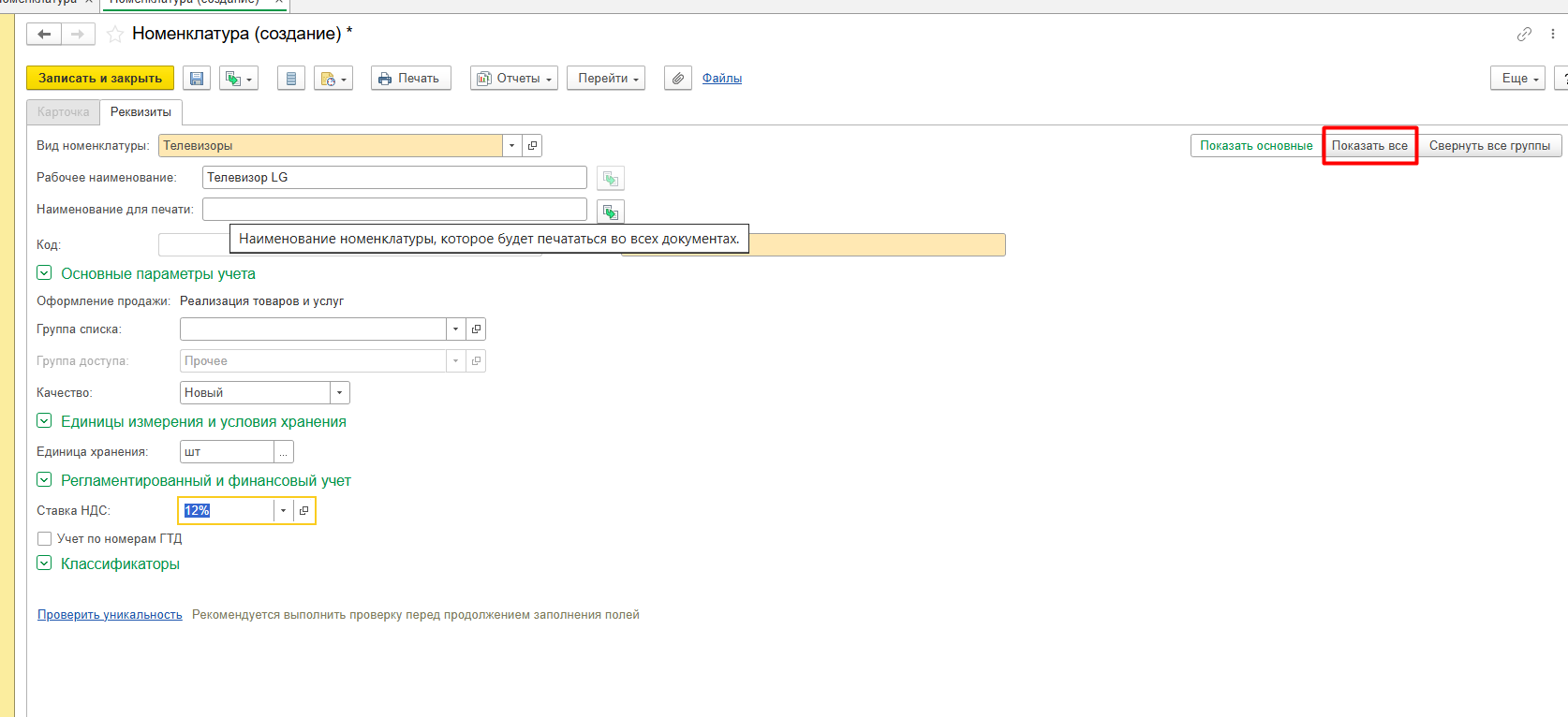This screenshot has height=717, width=1568.
Task: Switch to the Карточка tab
Action: [63, 112]
